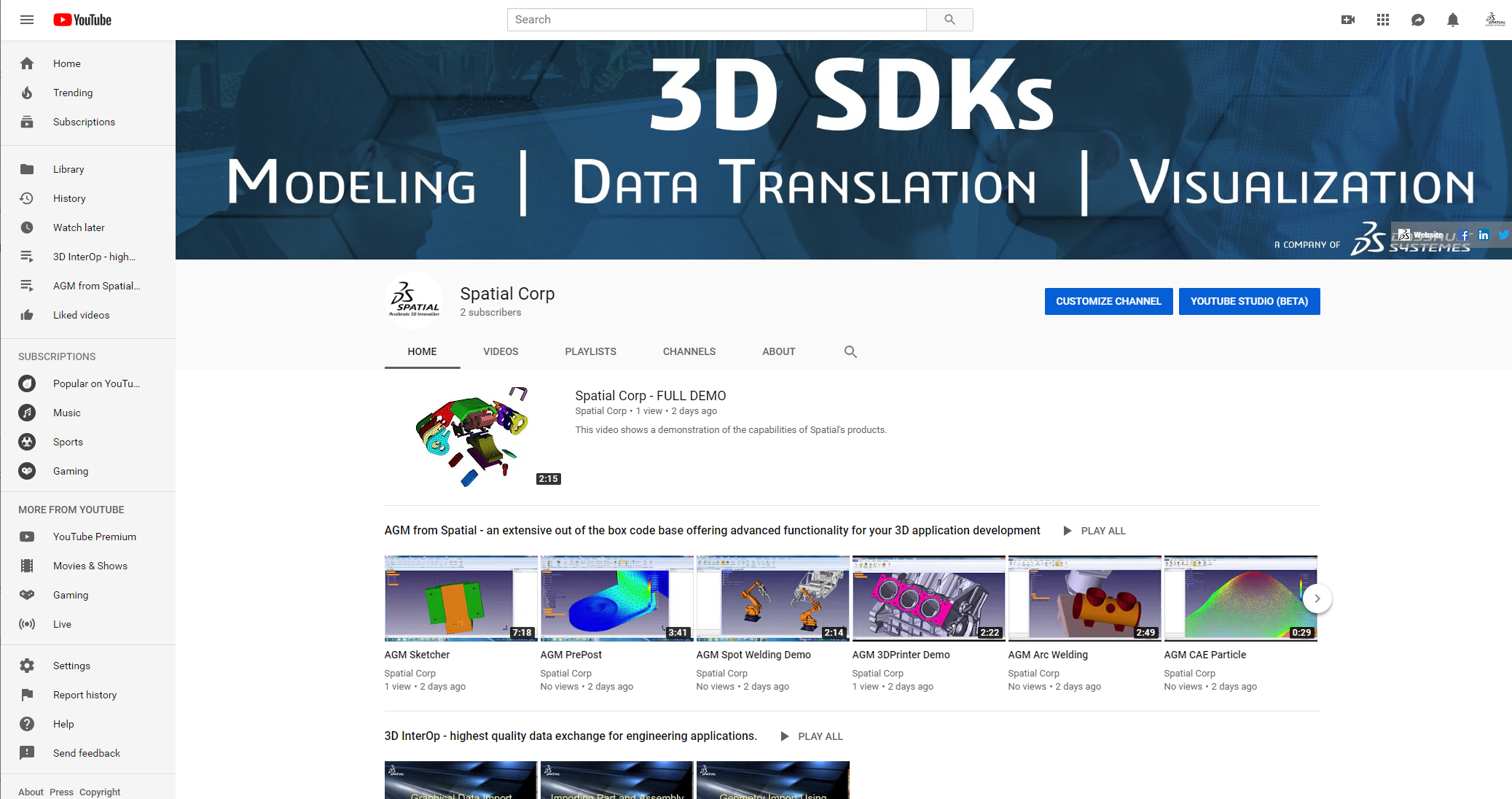Screen dimensions: 1512x799
Task: Open the notifications bell
Action: (x=1453, y=20)
